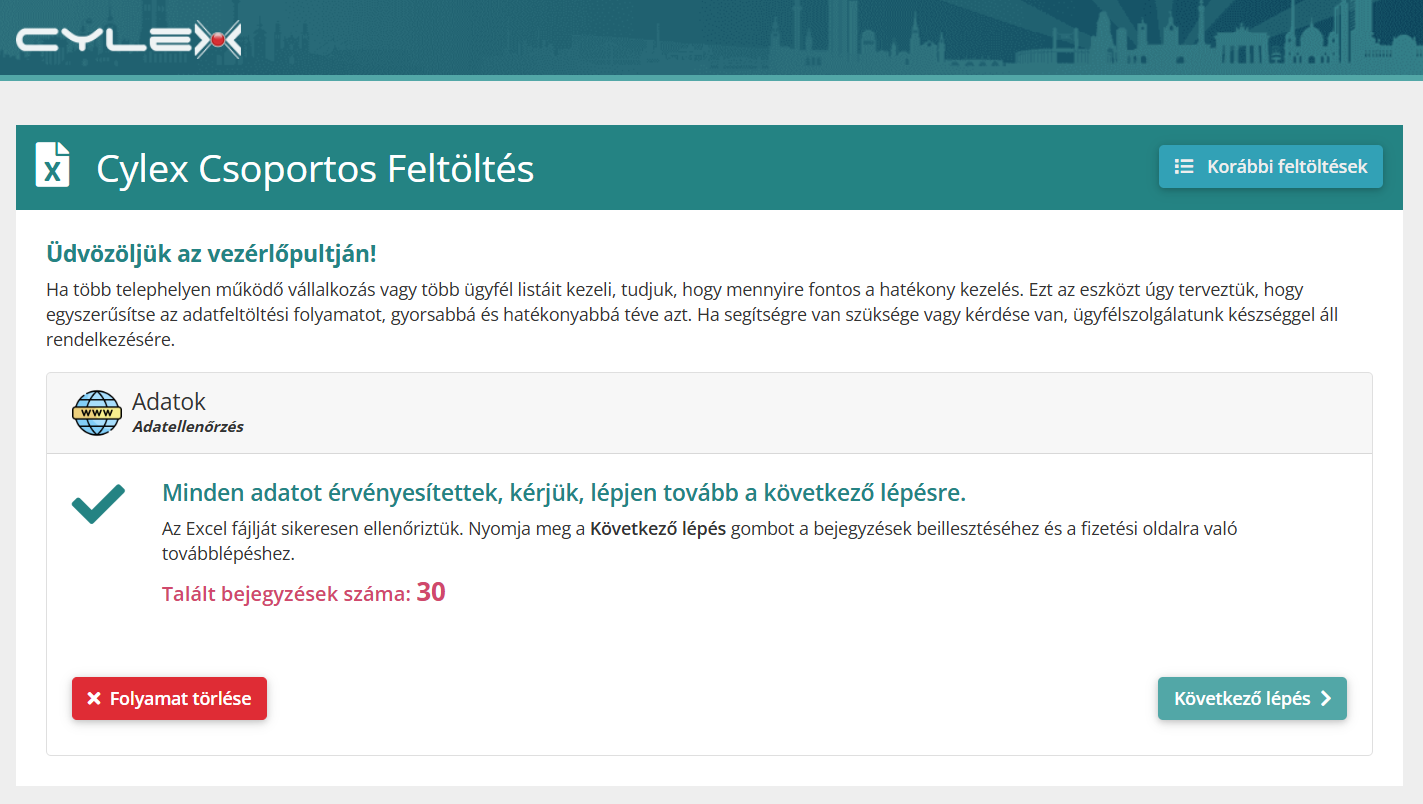
Task: Click the paragraph starting Az Excel fájlját
Action: [x=700, y=541]
